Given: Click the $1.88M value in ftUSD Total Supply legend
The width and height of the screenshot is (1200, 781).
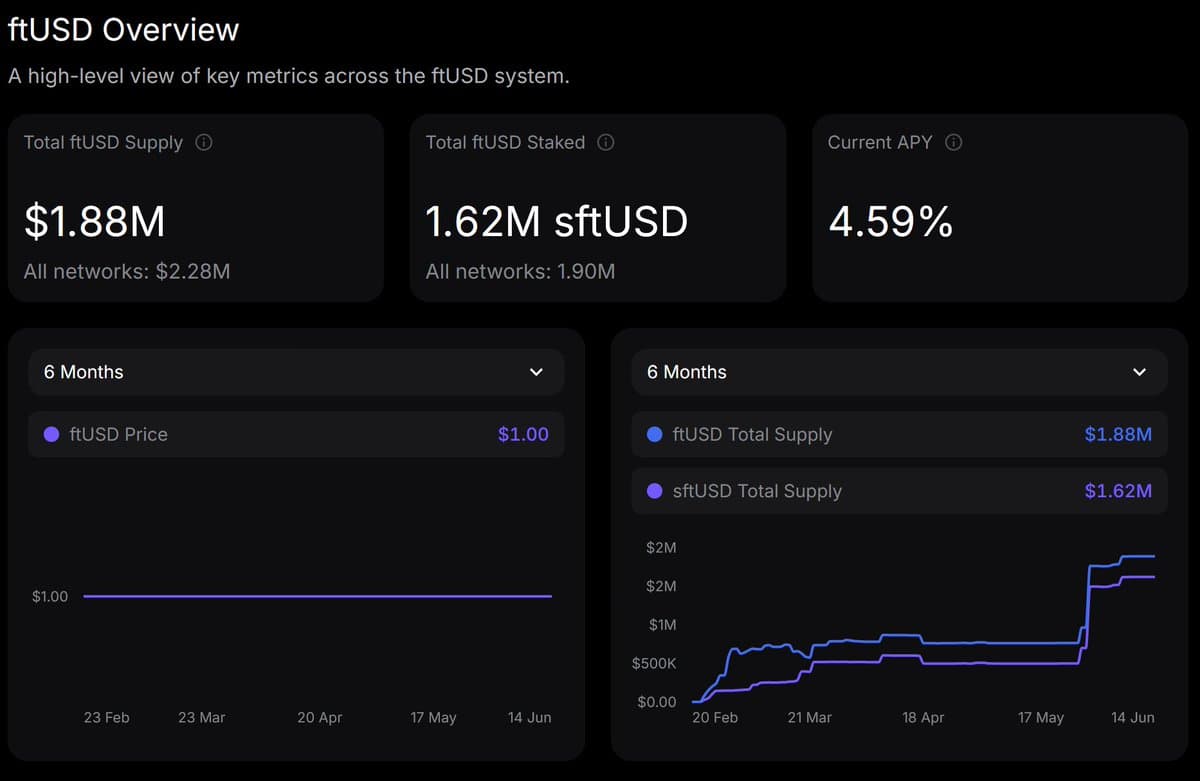Looking at the screenshot, I should click(x=1118, y=434).
